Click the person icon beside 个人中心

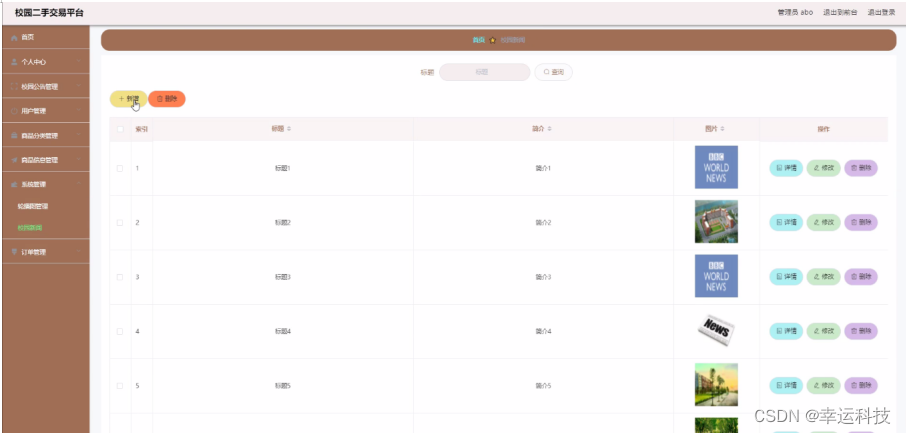click(x=14, y=62)
